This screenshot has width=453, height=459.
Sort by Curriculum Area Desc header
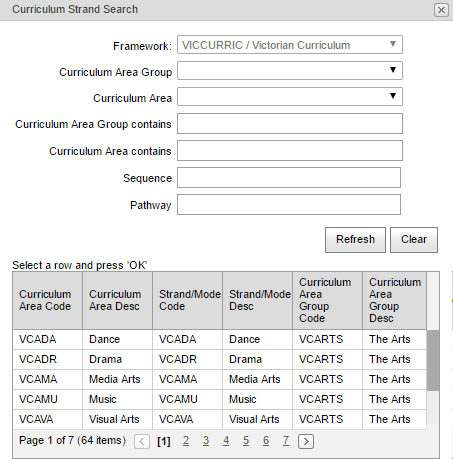[x=117, y=300]
